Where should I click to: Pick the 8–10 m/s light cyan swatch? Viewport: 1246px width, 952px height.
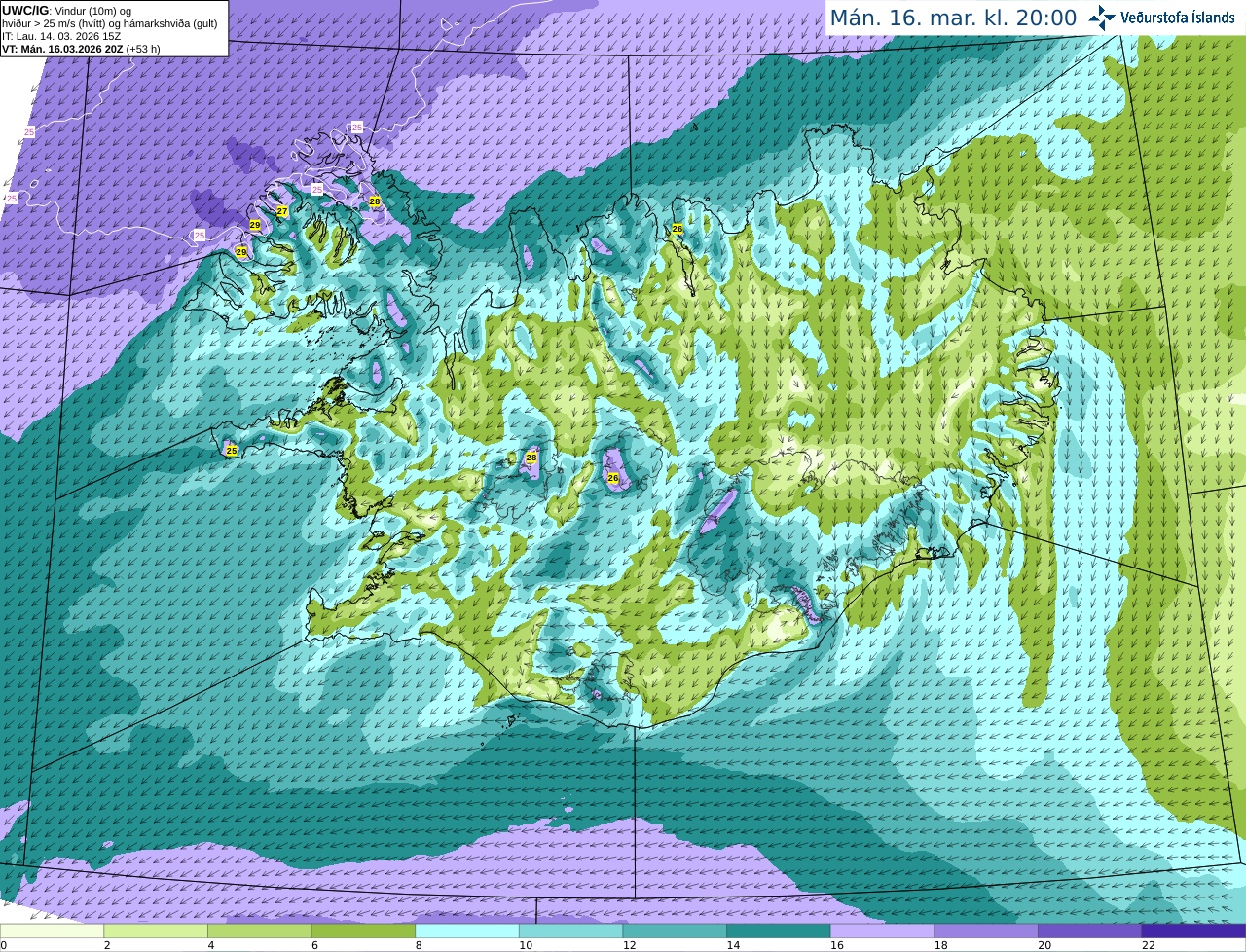467,932
